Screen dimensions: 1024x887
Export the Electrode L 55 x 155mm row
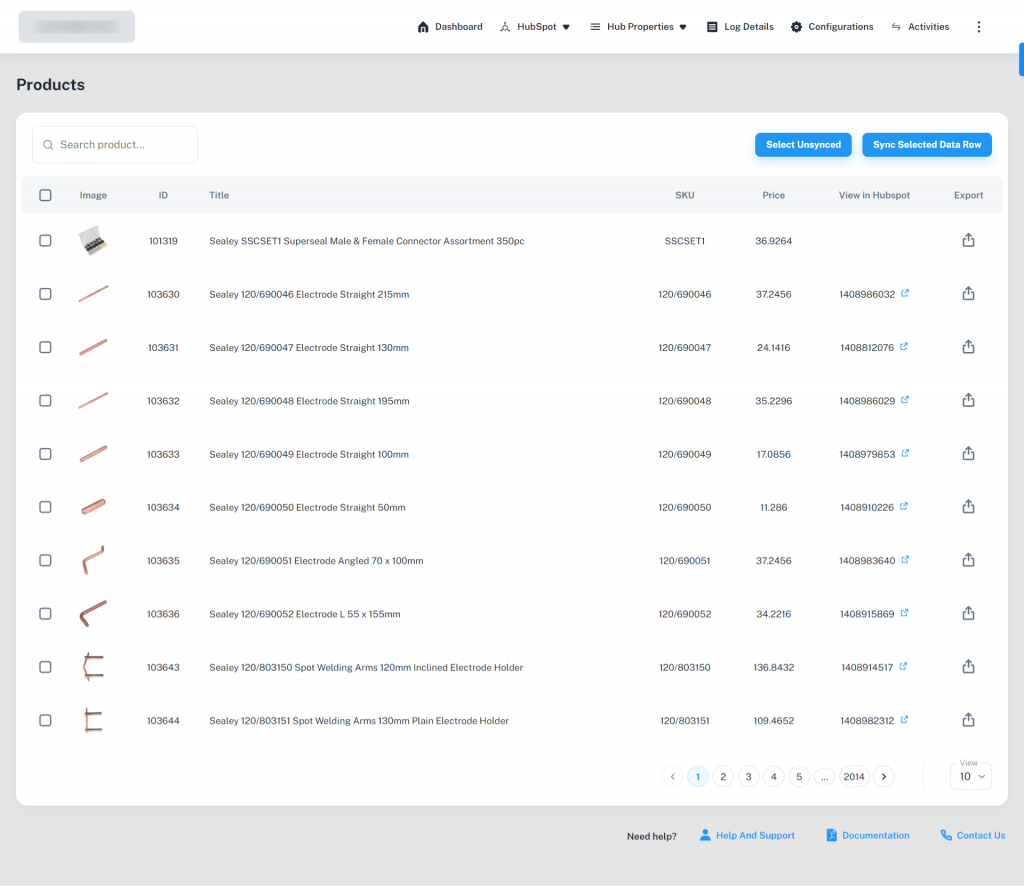[x=968, y=613]
